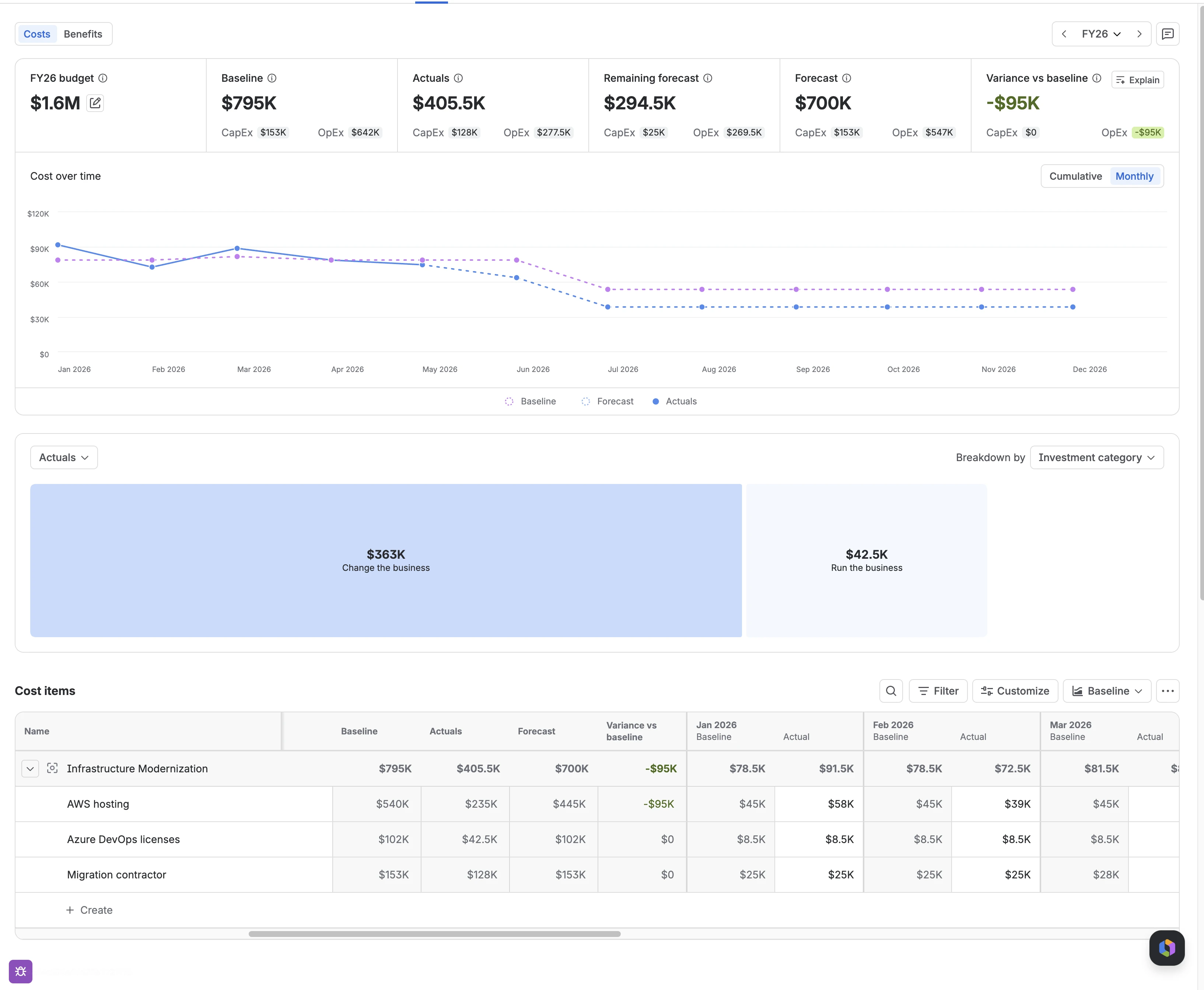Image resolution: width=1204 pixels, height=990 pixels.
Task: Click the Jul 2026 forecast chart point
Action: click(x=608, y=308)
